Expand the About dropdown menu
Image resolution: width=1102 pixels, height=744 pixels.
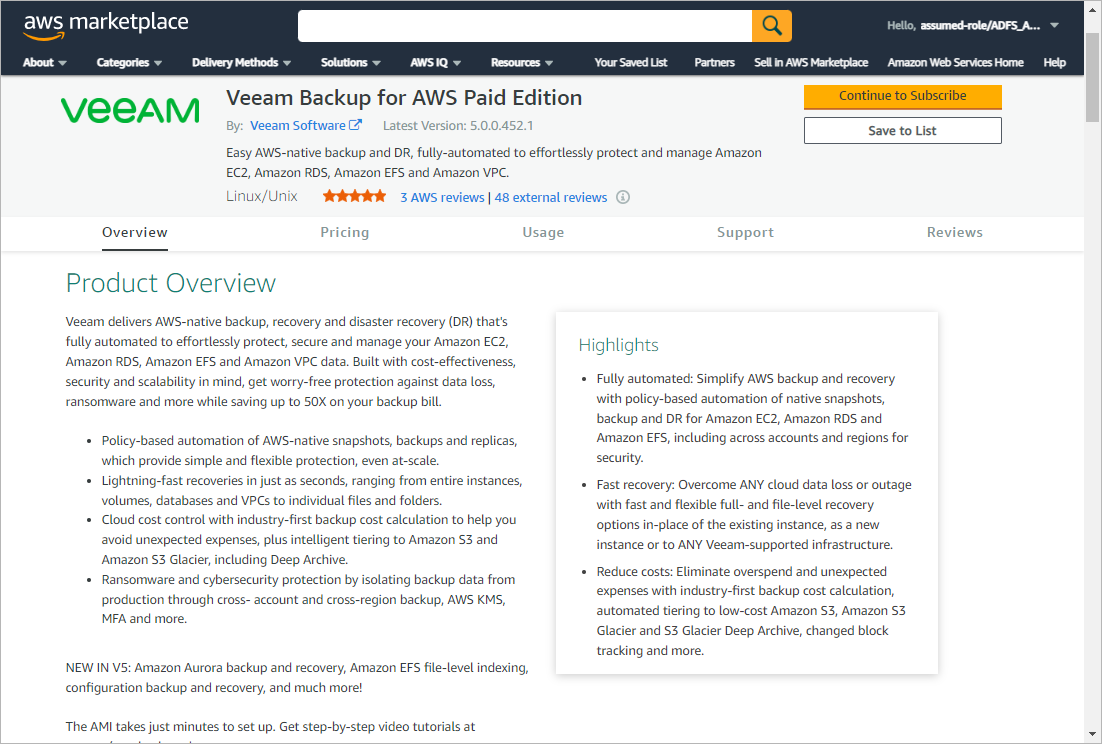coord(45,62)
